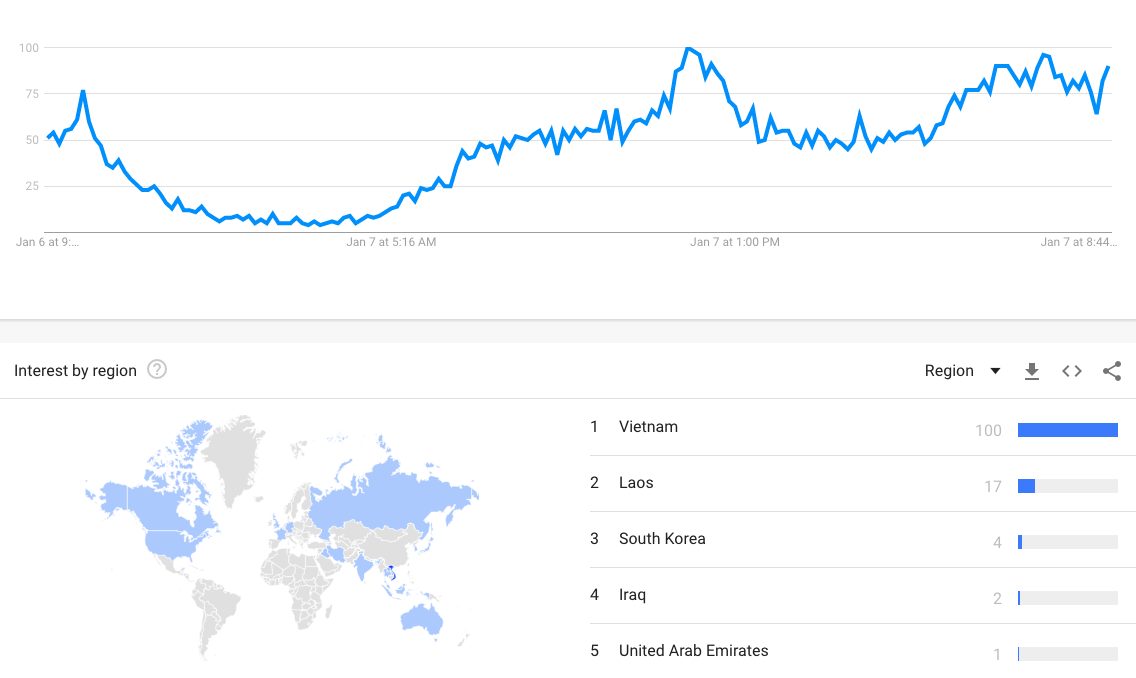
Task: Open the Region dropdown
Action: tap(962, 371)
